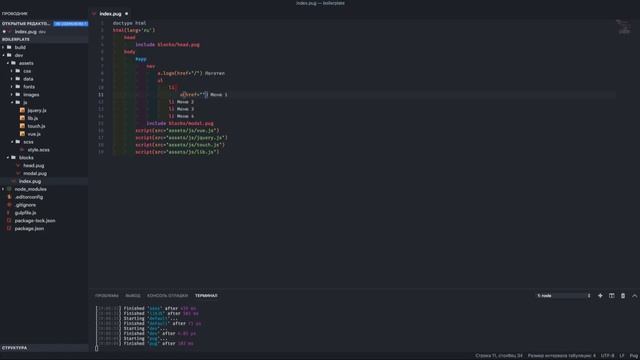Expand the node_modules folder arrow

[3, 189]
